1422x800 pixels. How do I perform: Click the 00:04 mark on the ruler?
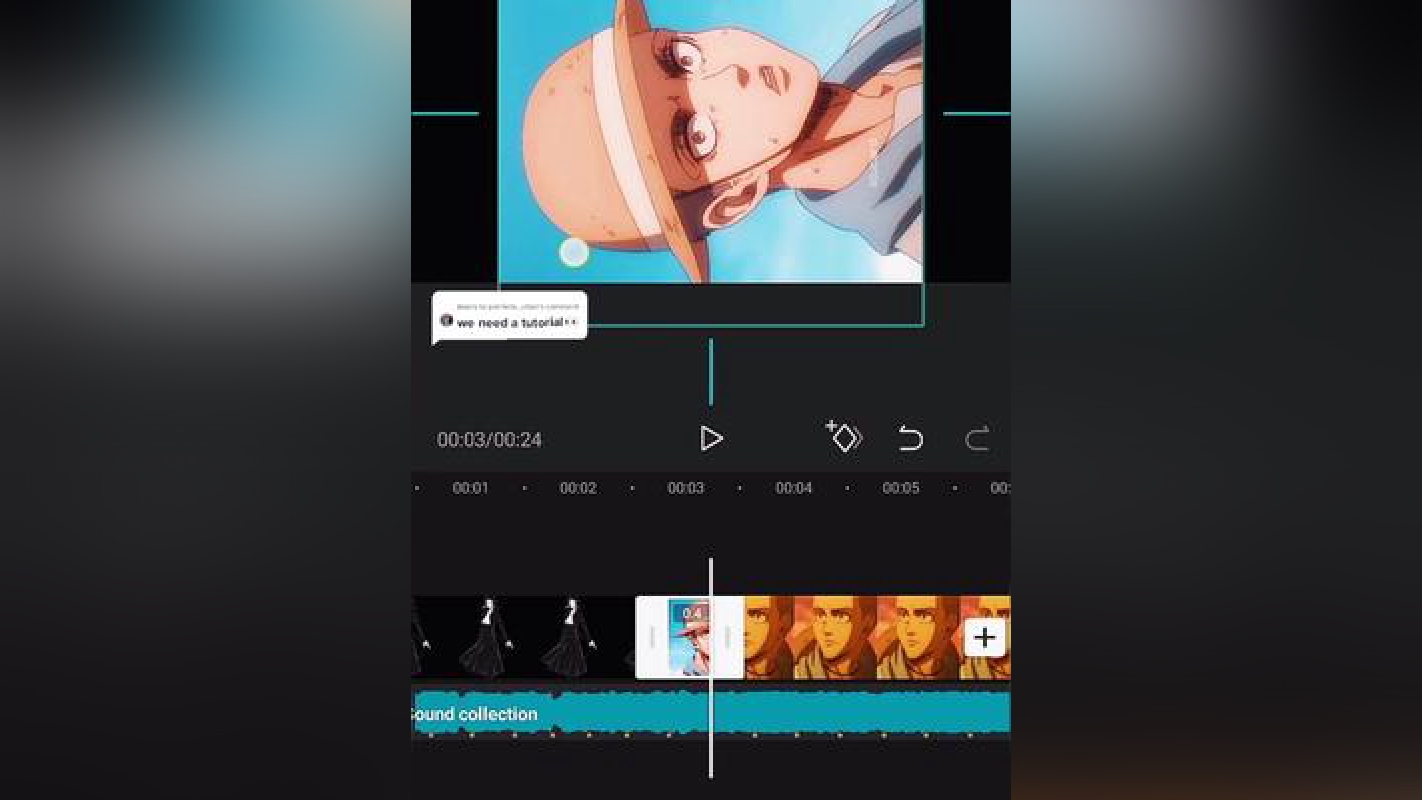[794, 488]
